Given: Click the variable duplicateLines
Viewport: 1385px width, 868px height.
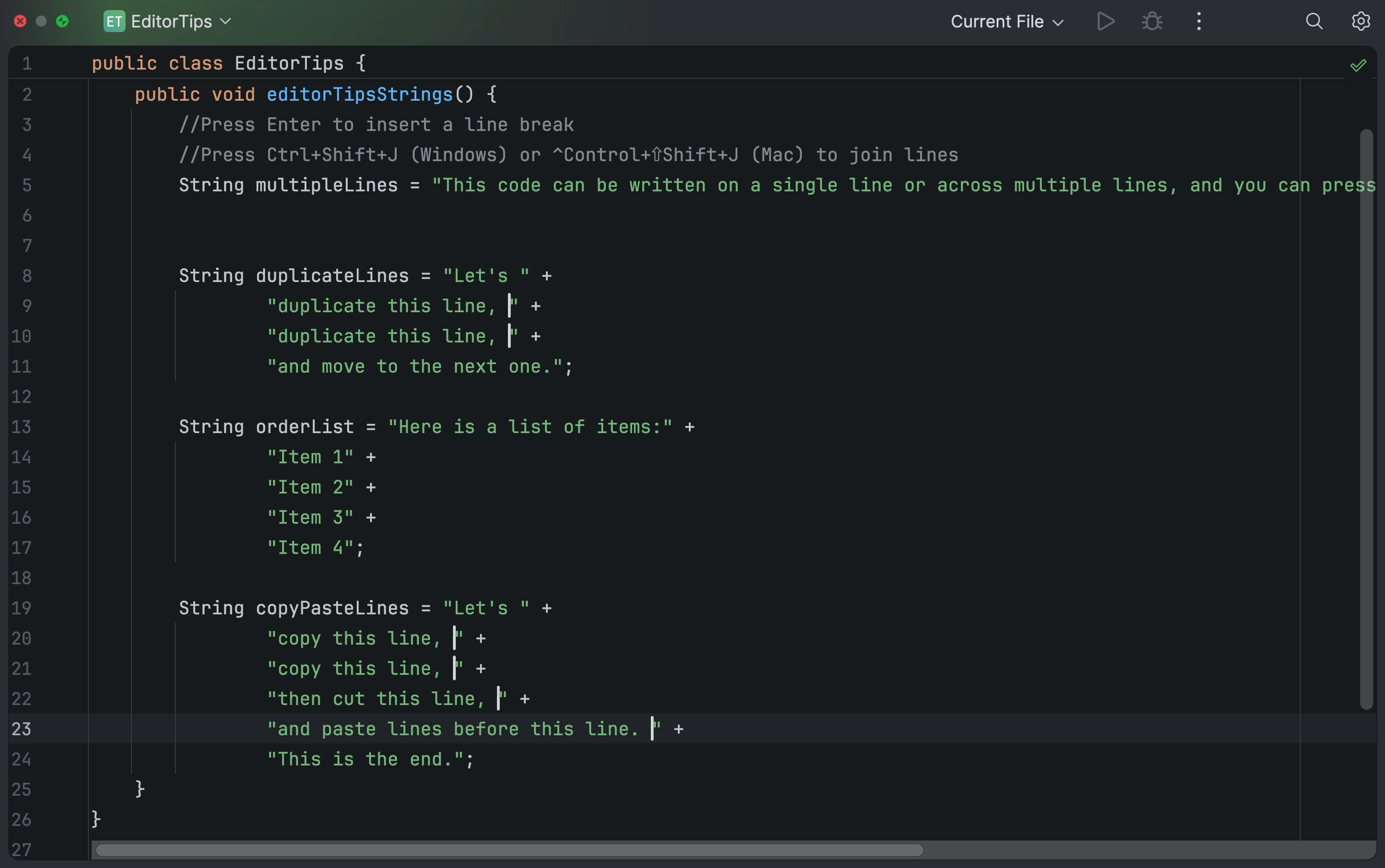Looking at the screenshot, I should tap(332, 276).
